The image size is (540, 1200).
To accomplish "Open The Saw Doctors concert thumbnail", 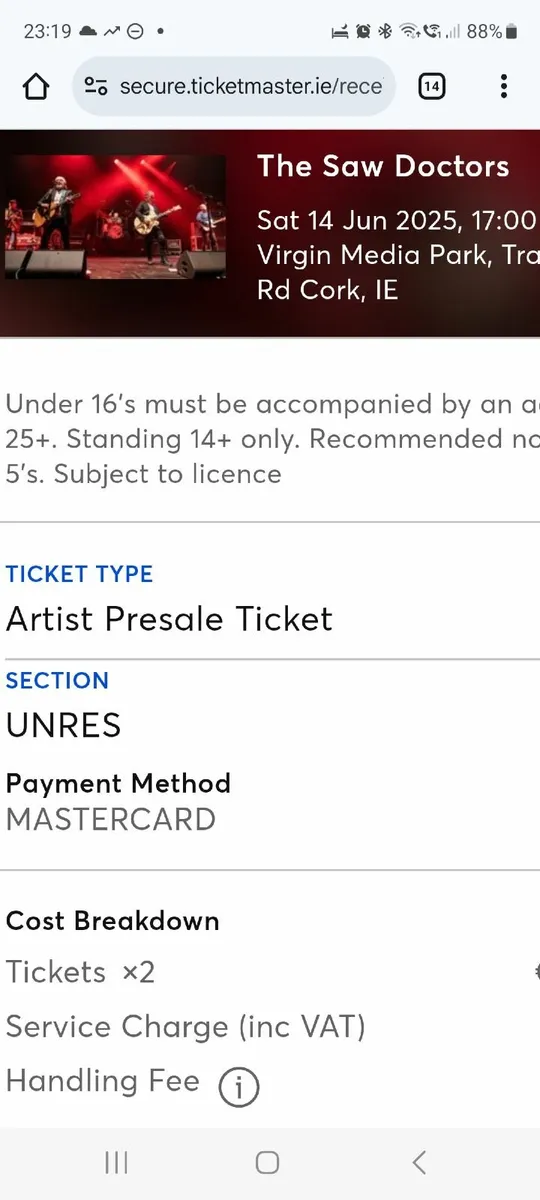I will point(114,217).
